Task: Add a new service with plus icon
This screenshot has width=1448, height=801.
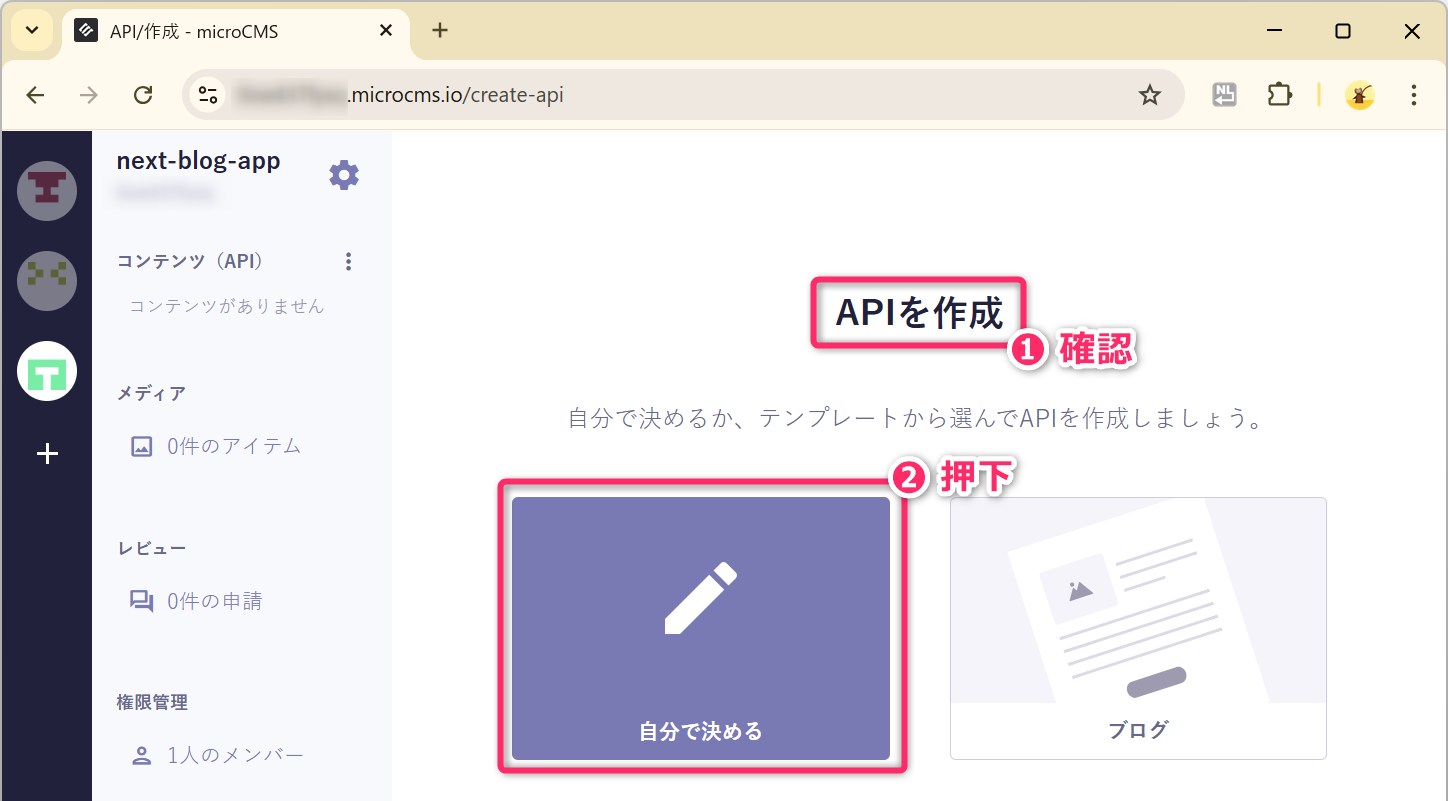Action: 47,454
